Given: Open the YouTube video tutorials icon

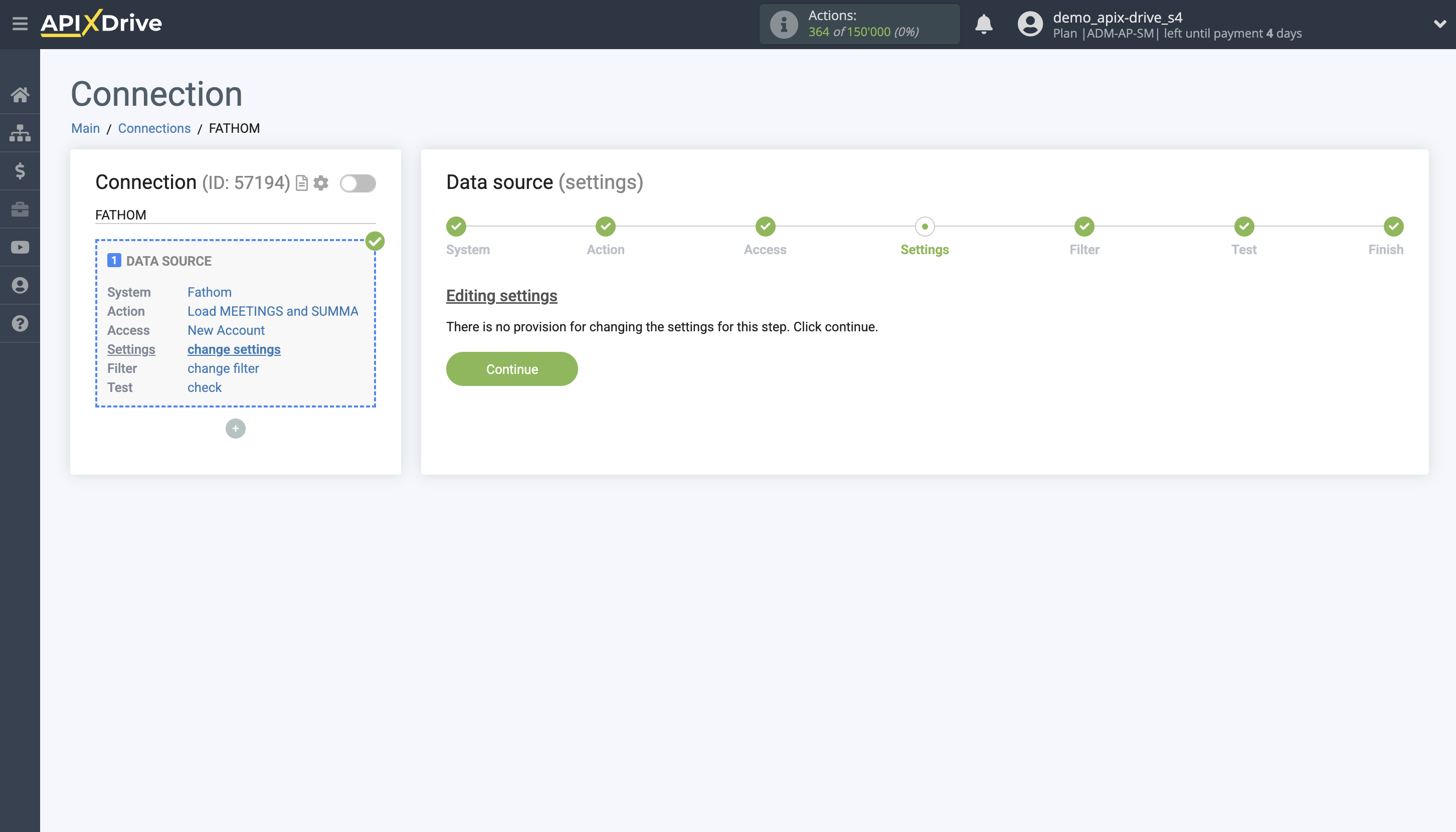Looking at the screenshot, I should click(21, 247).
